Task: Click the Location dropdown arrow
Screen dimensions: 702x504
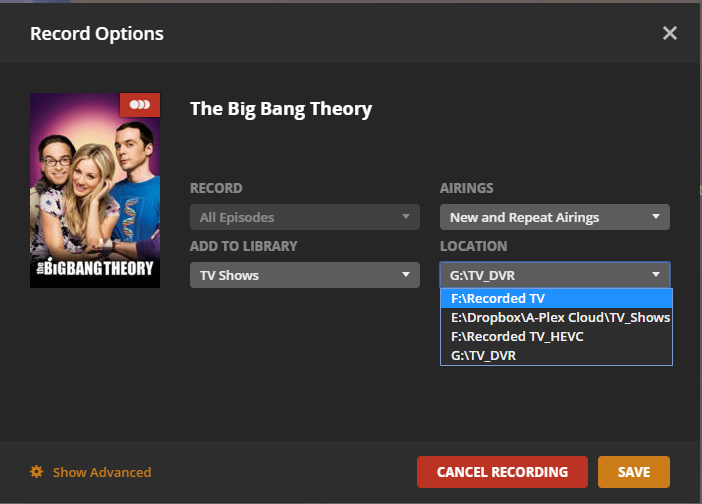Action: coord(656,275)
